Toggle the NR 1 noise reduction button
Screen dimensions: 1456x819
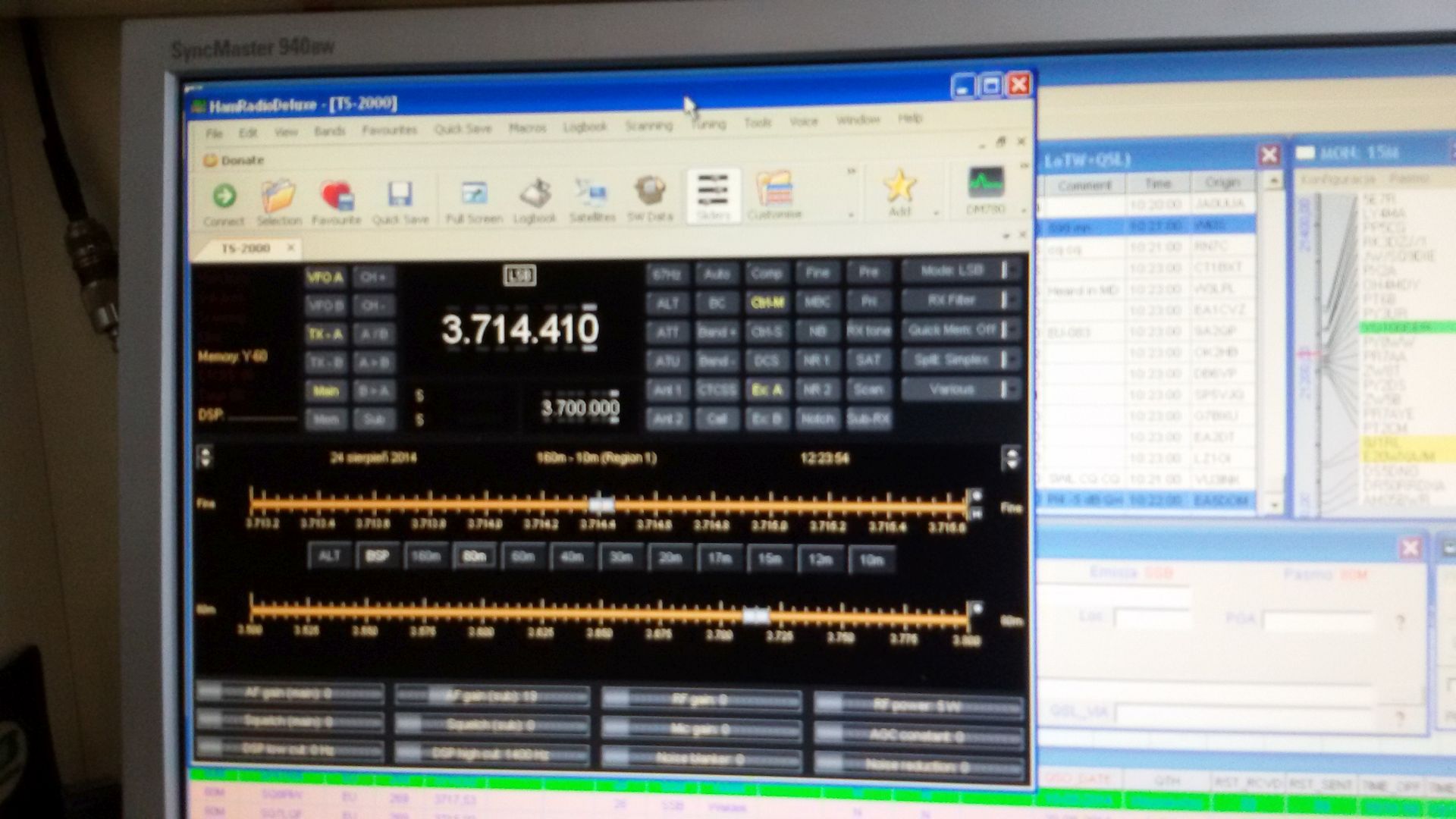pos(817,361)
